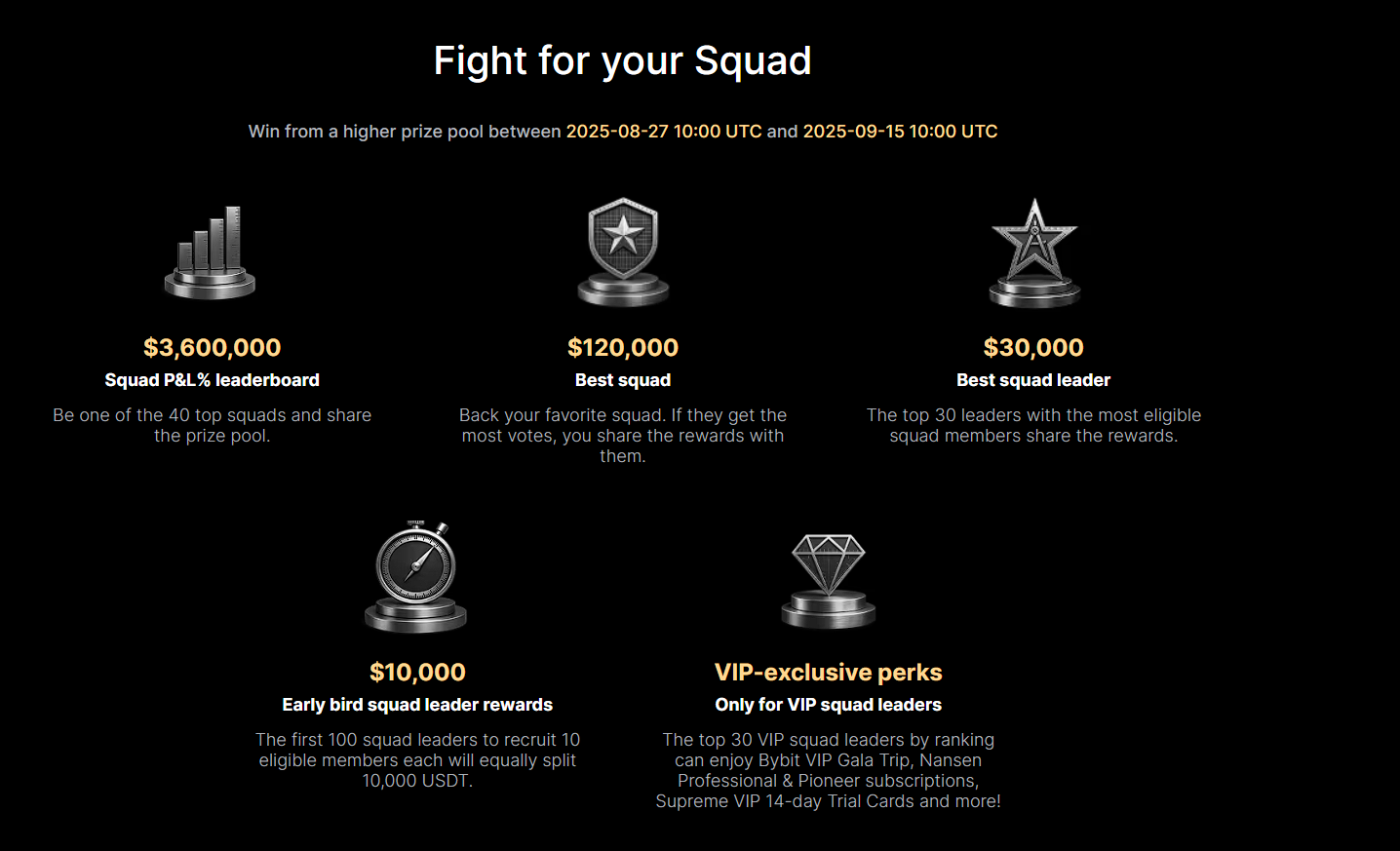Click the Squad P&L% leaderboard title
1400x851 pixels.
point(213,380)
